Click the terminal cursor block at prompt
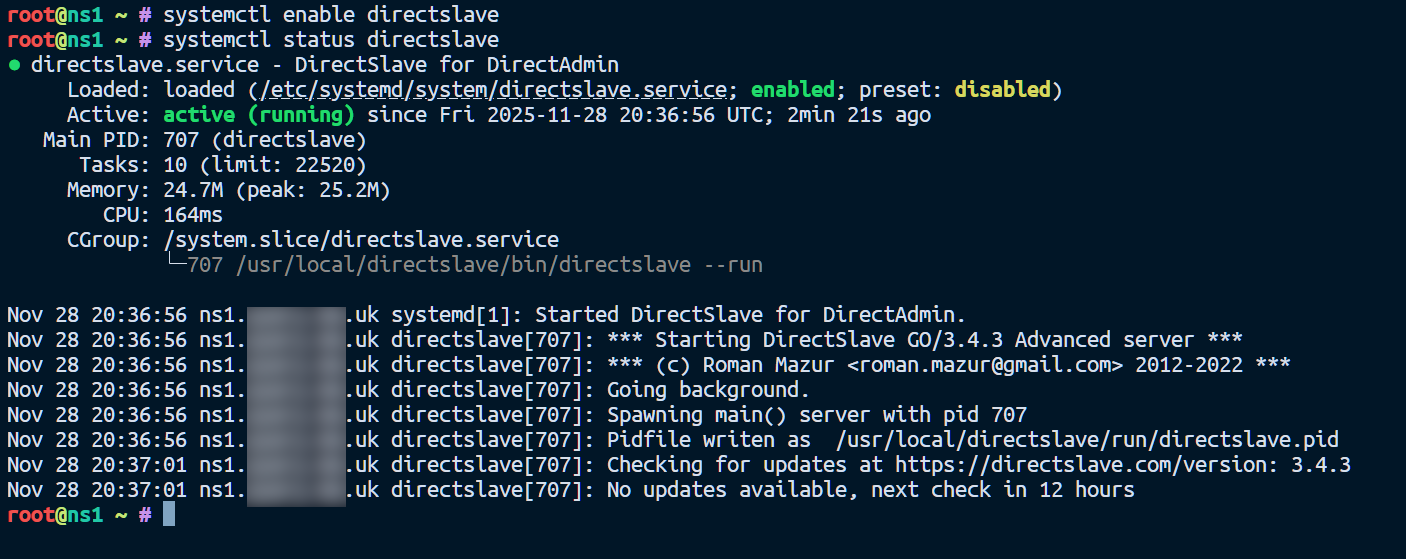 [x=168, y=514]
